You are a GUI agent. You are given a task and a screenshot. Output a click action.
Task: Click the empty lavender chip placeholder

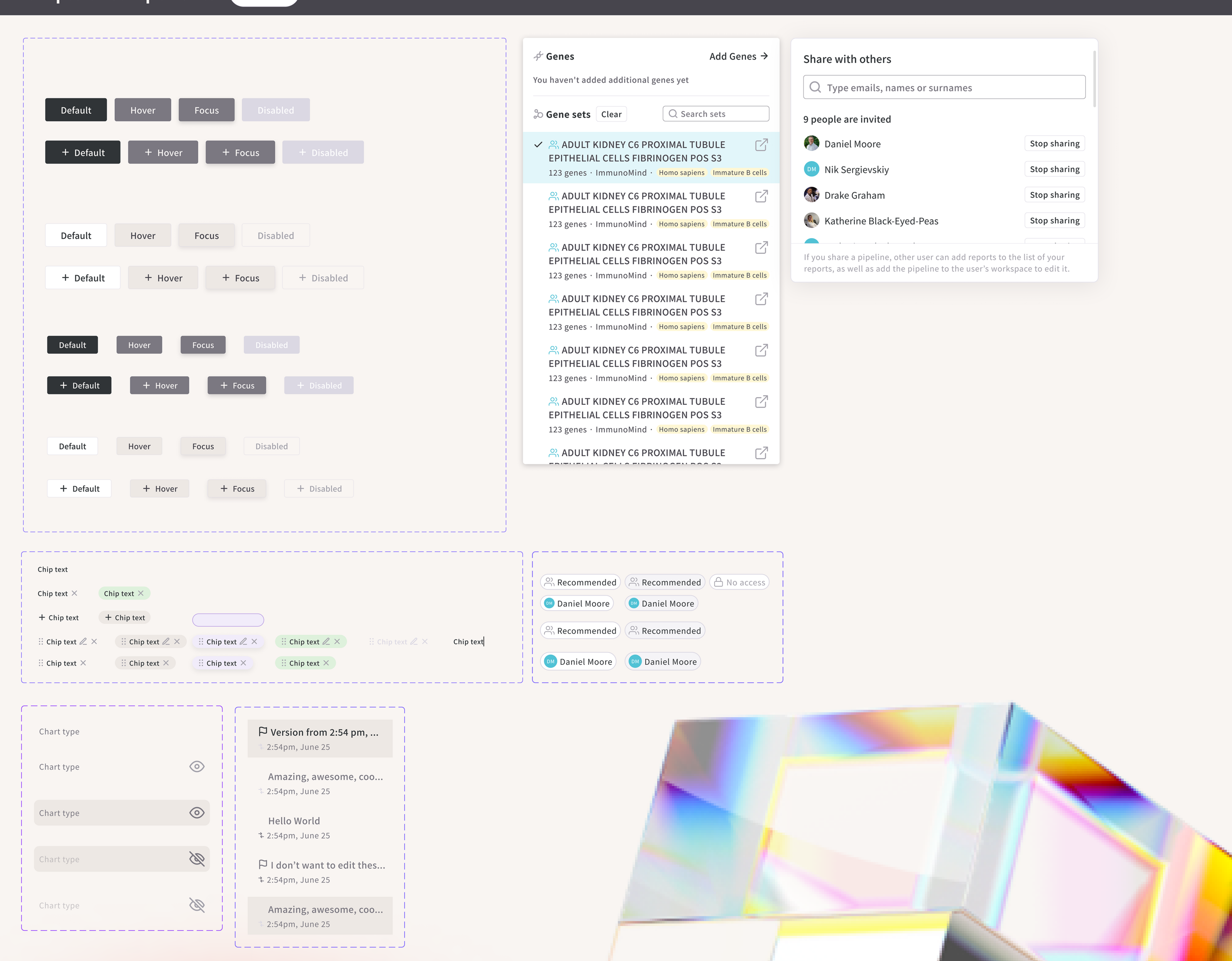228,620
